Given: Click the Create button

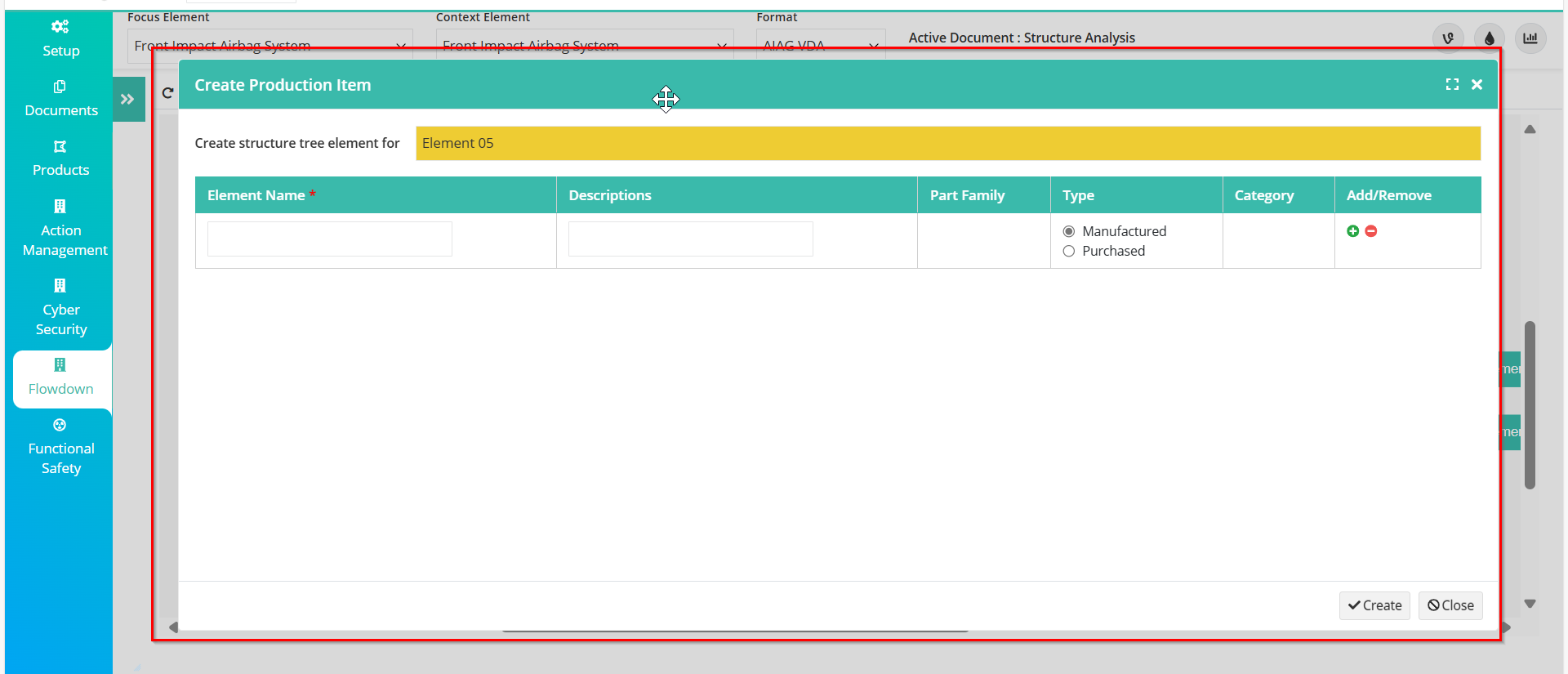Looking at the screenshot, I should coord(1374,605).
